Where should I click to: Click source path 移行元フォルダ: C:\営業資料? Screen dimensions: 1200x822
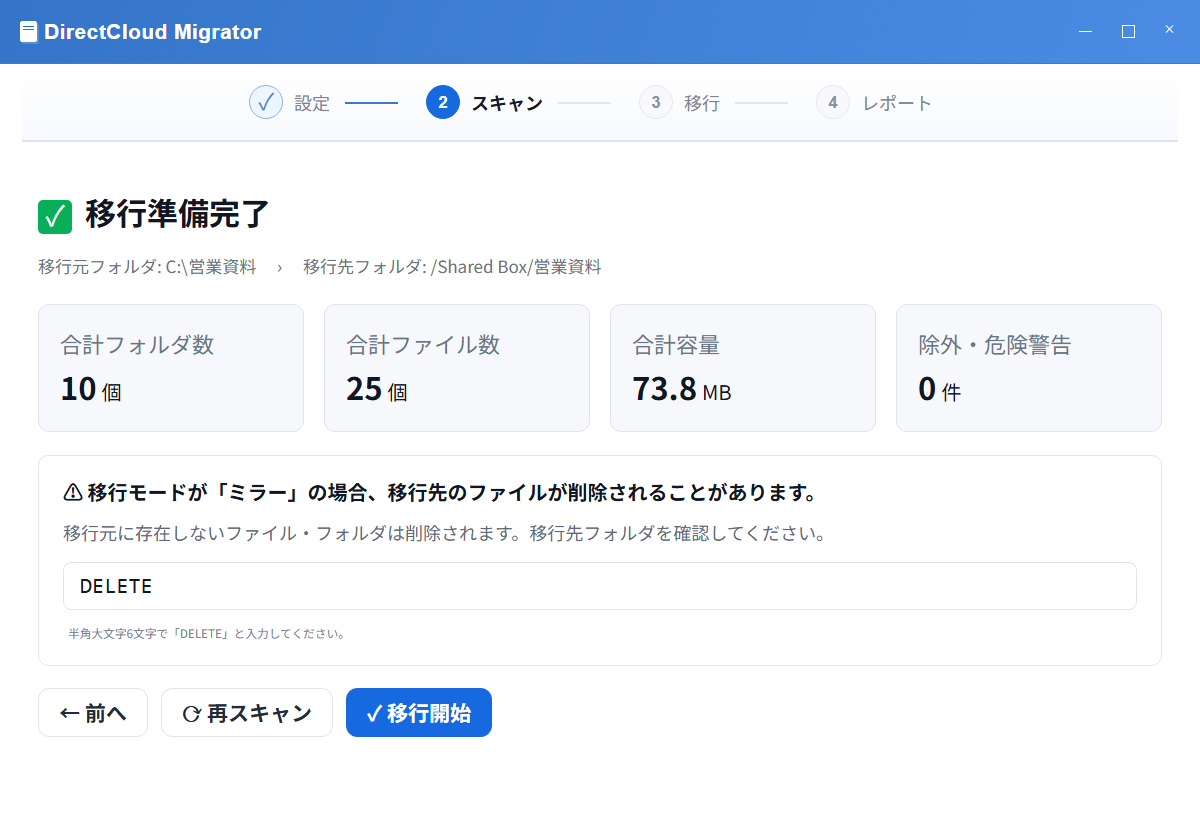pos(147,267)
